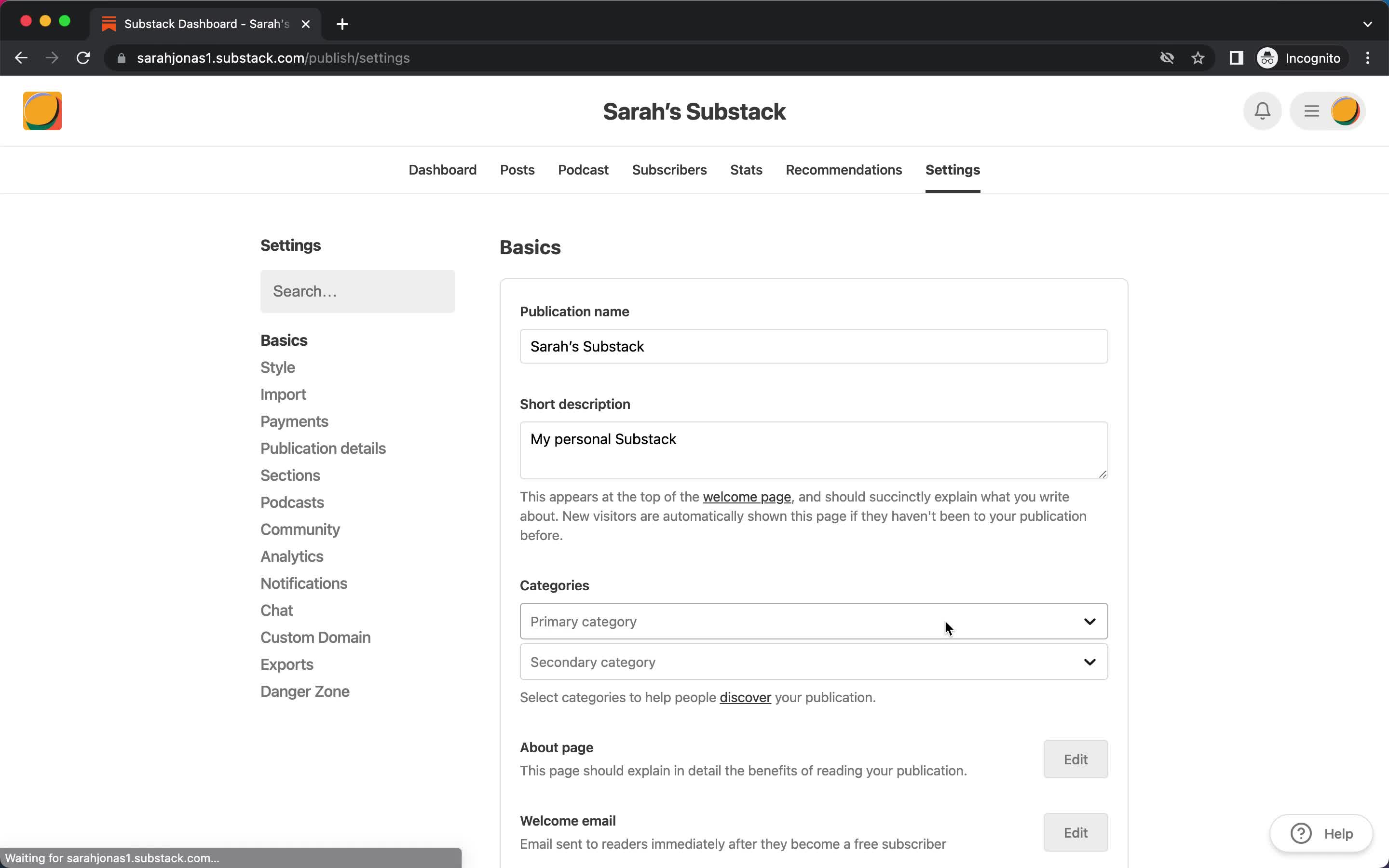
Task: Click the Substack logo icon top-left
Action: [x=42, y=110]
